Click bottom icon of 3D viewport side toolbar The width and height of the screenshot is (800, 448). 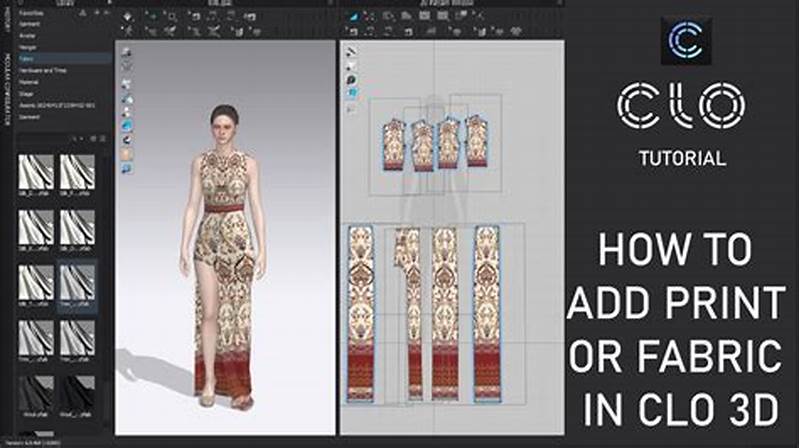tap(127, 168)
